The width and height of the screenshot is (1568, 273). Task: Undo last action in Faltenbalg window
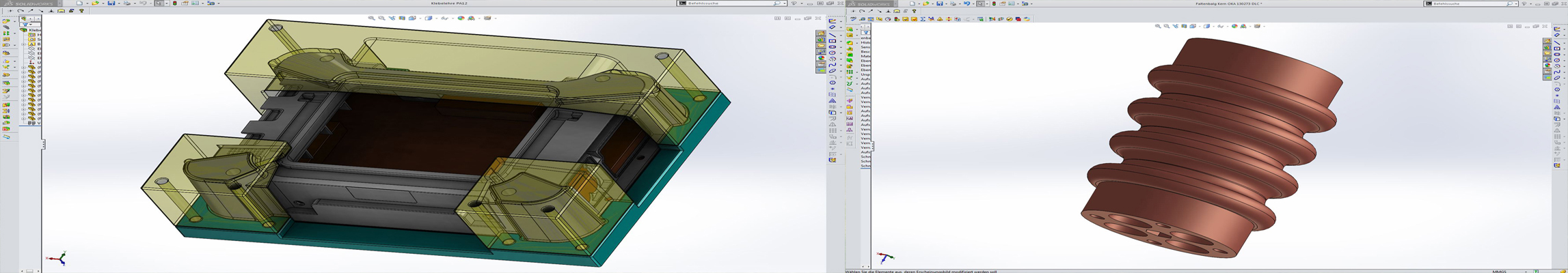[967, 3]
